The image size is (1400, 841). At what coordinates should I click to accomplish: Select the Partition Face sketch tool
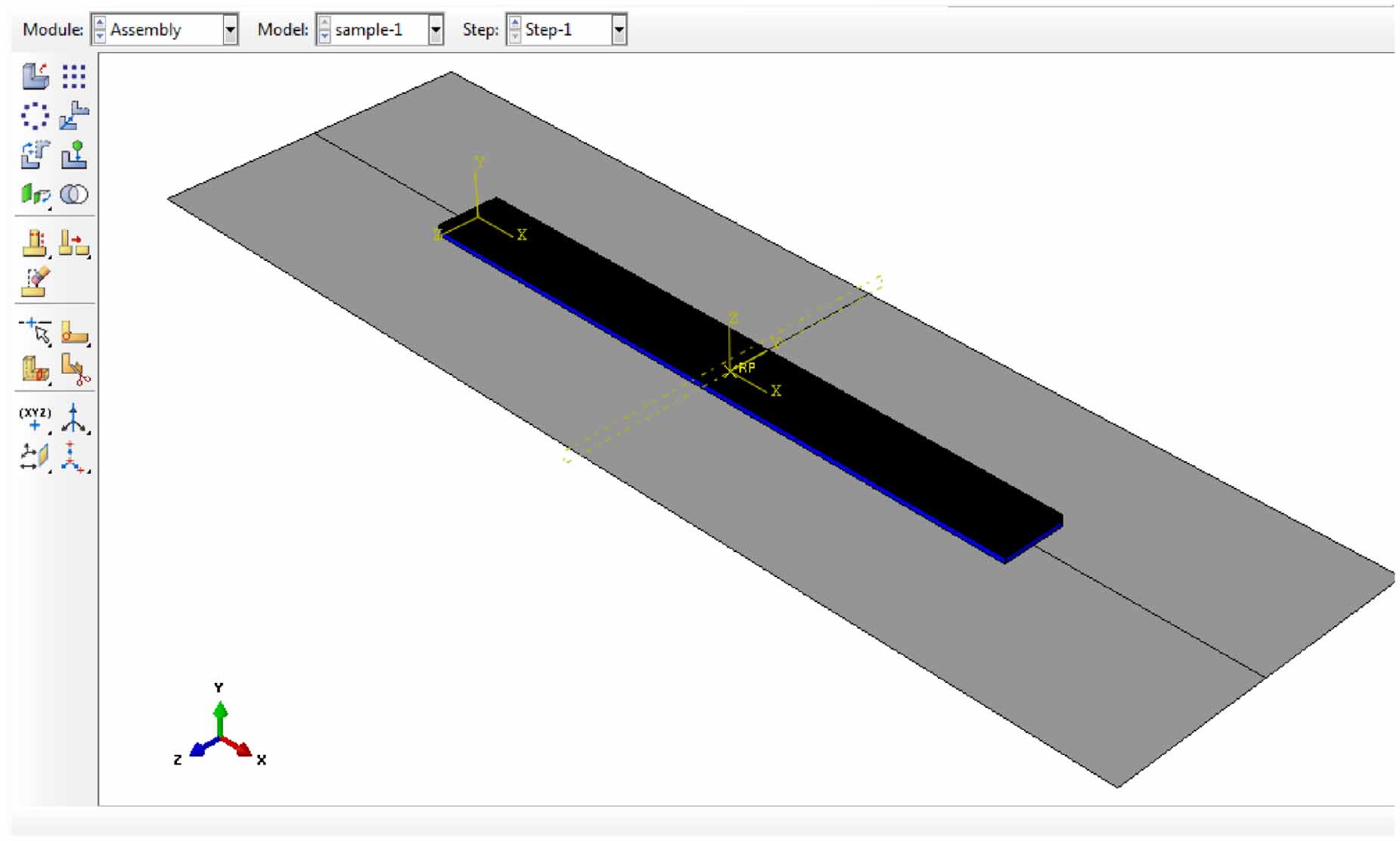coord(74,332)
